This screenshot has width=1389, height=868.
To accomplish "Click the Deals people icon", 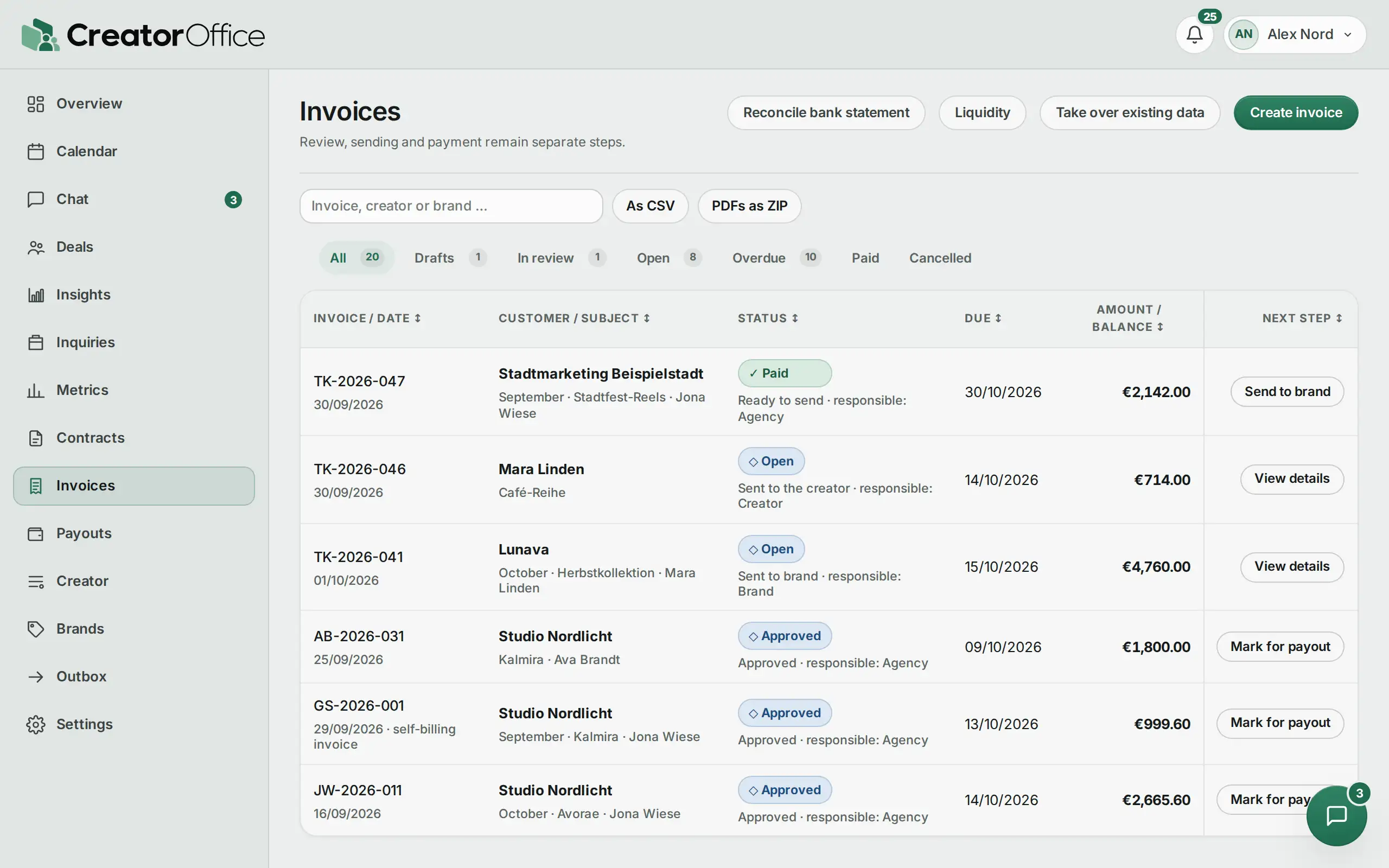I will click(36, 247).
